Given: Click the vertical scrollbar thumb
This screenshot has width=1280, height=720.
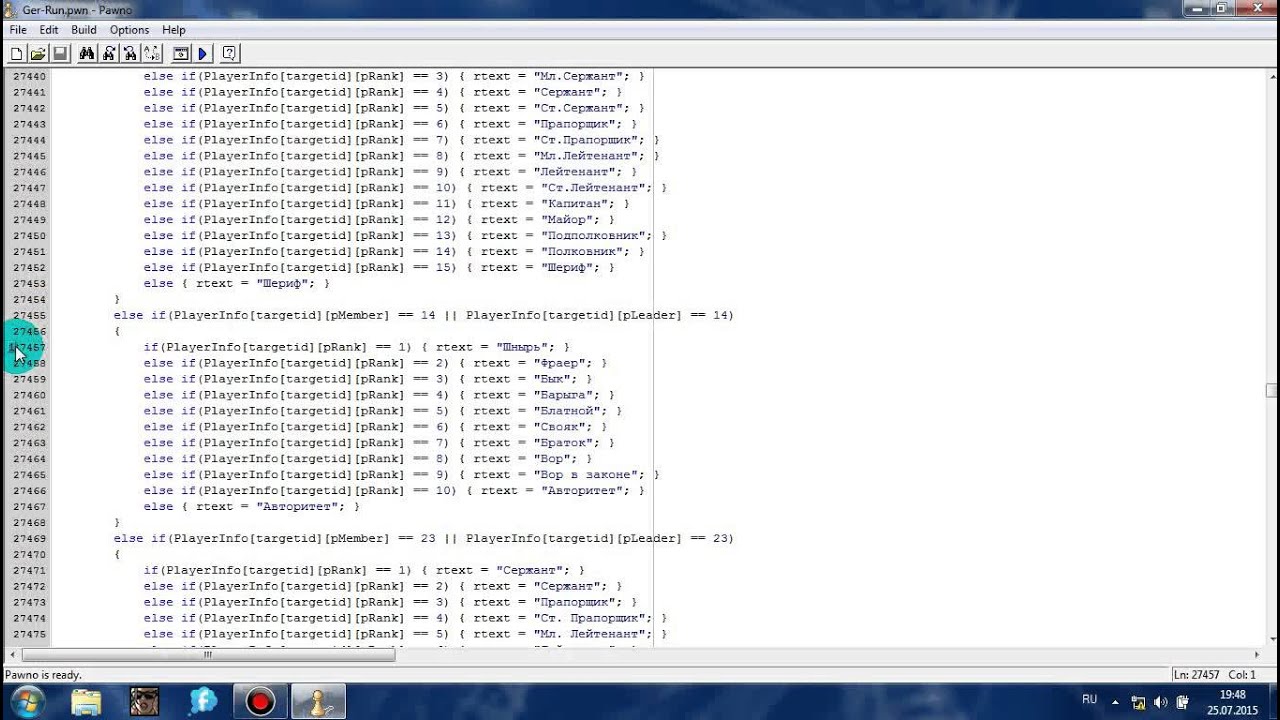Looking at the screenshot, I should tap(1271, 391).
